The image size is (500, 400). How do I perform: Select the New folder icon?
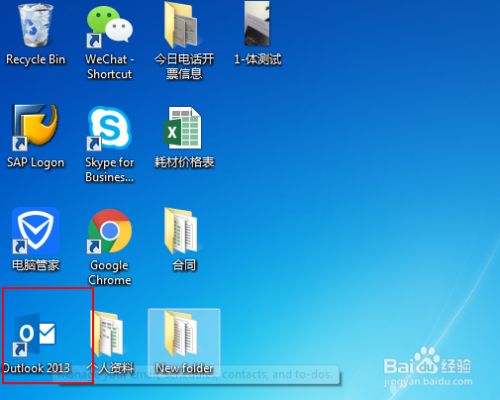coord(182,334)
